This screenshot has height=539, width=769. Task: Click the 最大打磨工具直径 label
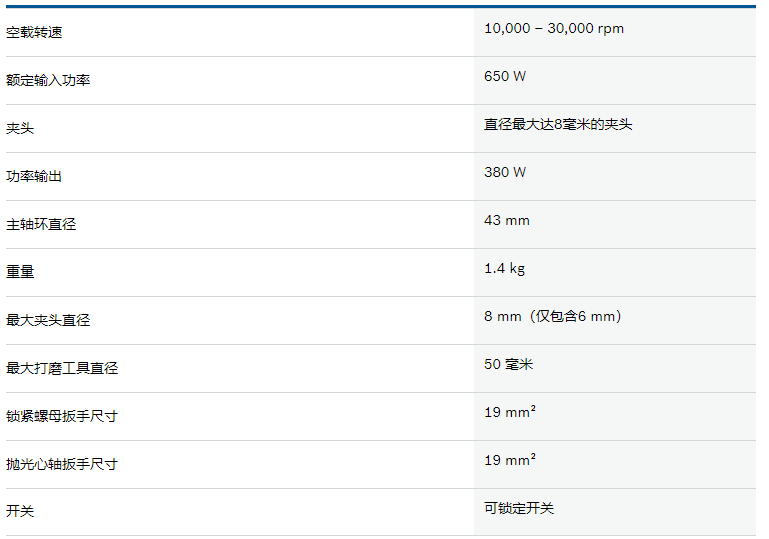coord(62,368)
